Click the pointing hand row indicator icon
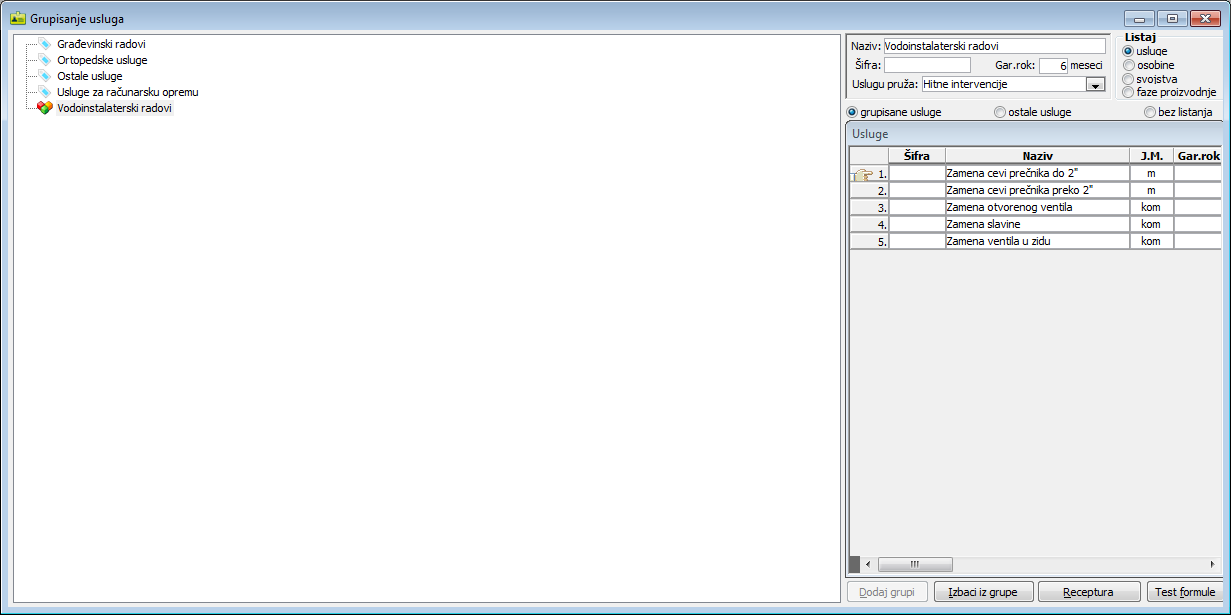Image resolution: width=1231 pixels, height=615 pixels. point(863,174)
